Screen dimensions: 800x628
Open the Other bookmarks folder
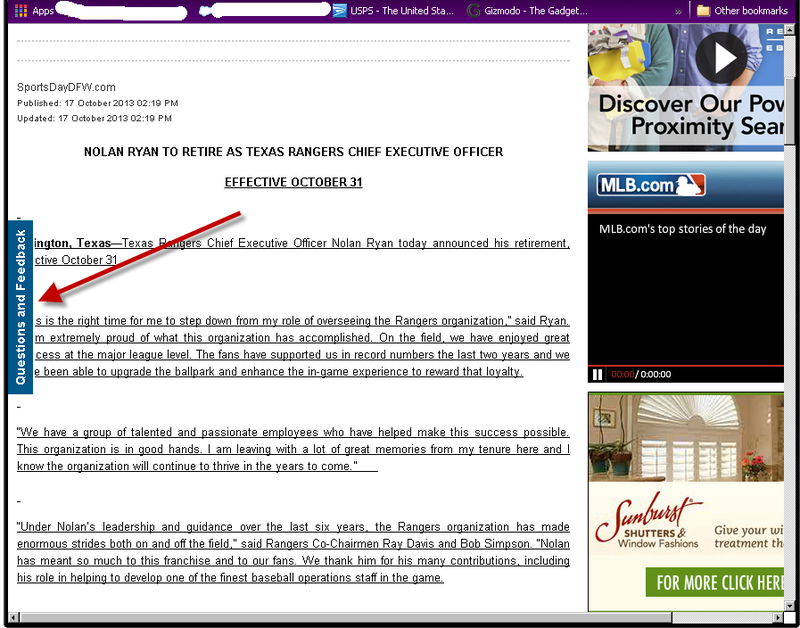[742, 11]
